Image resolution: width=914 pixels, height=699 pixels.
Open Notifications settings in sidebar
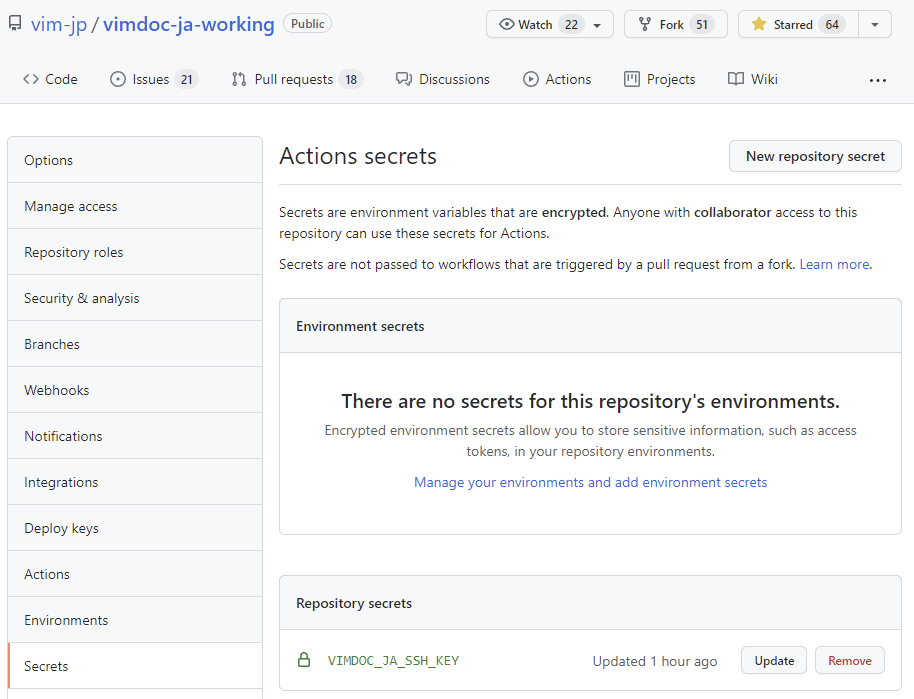click(x=135, y=436)
